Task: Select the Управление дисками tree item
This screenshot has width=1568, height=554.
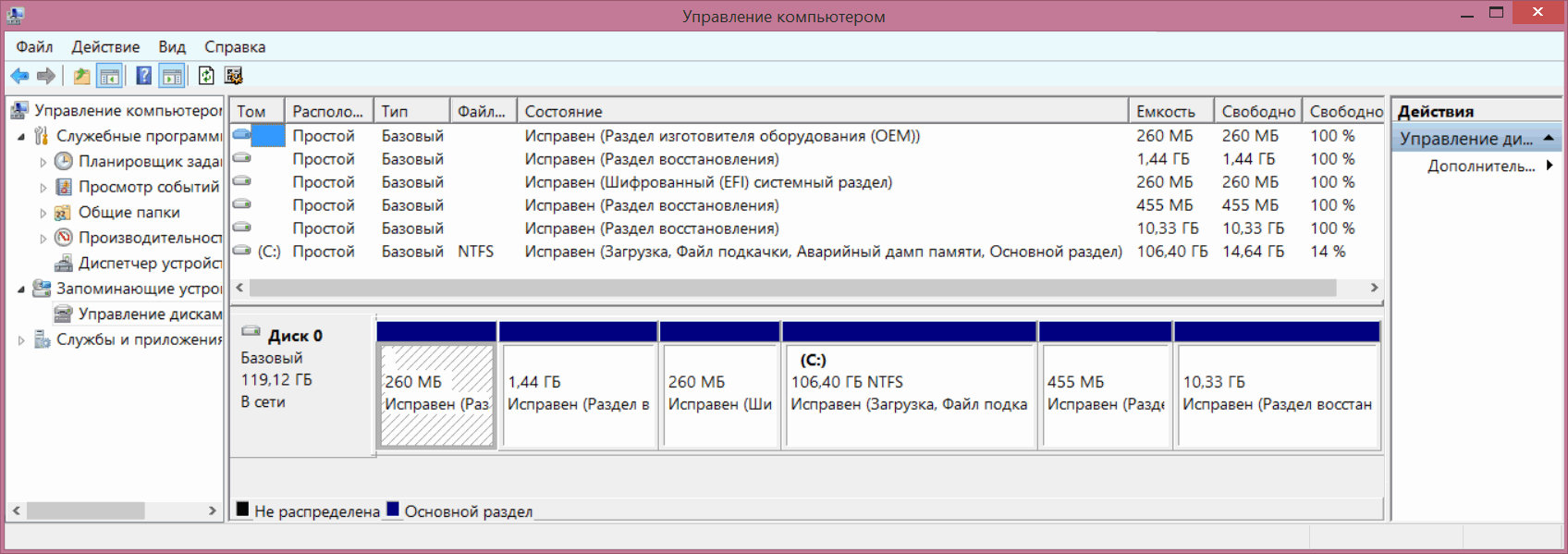Action: [x=150, y=314]
